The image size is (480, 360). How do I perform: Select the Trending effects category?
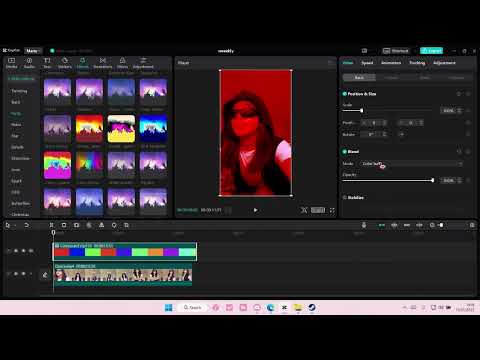(x=19, y=91)
